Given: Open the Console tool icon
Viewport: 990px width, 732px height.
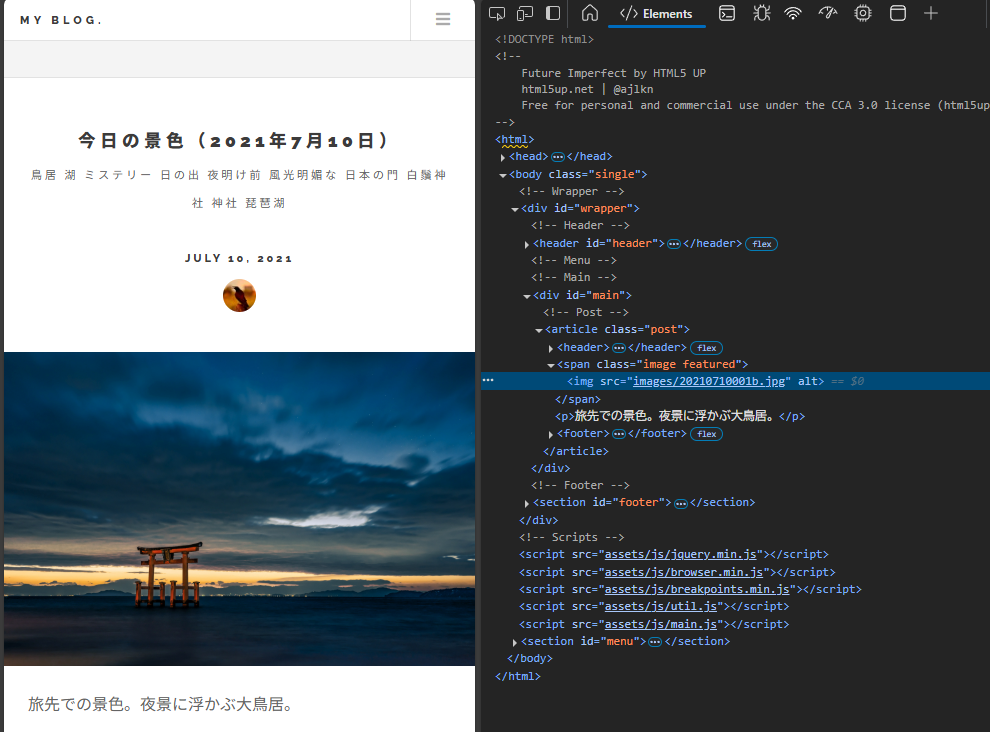Looking at the screenshot, I should tap(727, 13).
